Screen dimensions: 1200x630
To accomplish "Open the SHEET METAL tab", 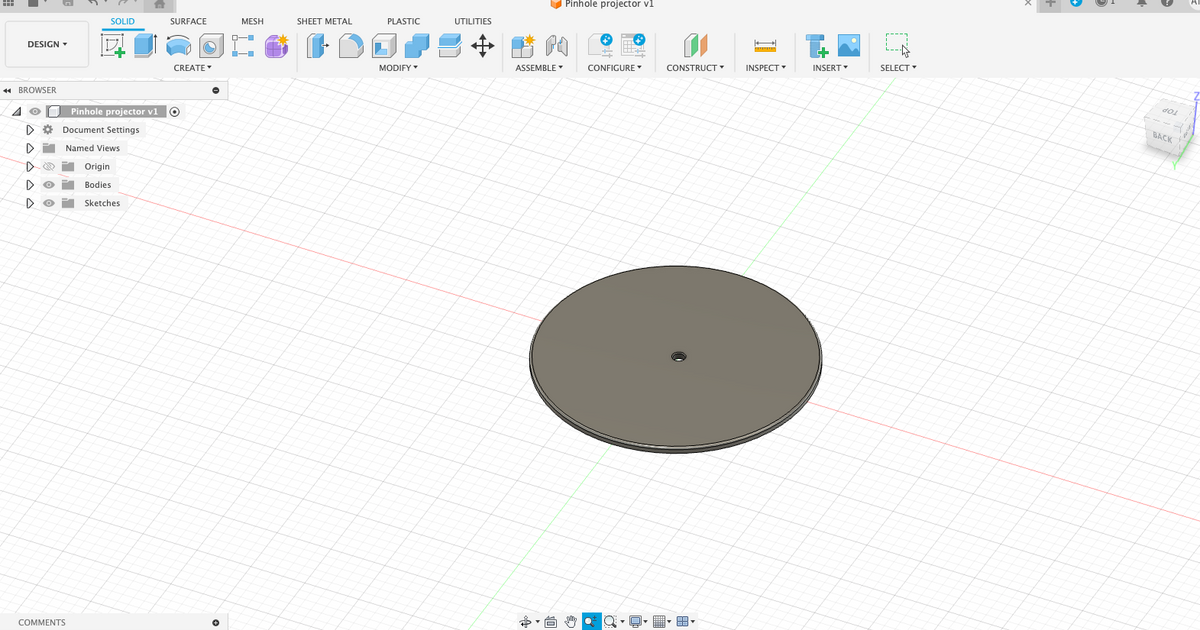I will pyautogui.click(x=324, y=20).
